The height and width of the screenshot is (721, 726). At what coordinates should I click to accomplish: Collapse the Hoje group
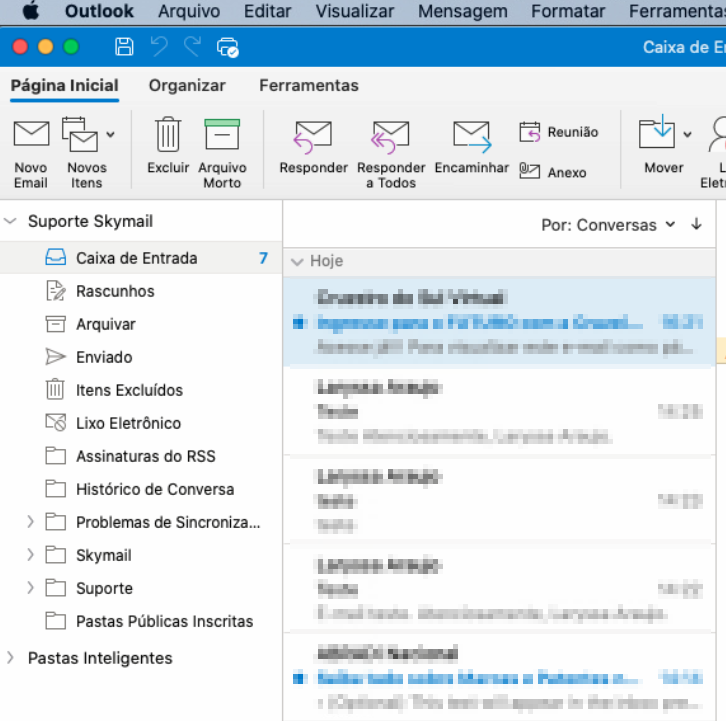[x=297, y=262]
